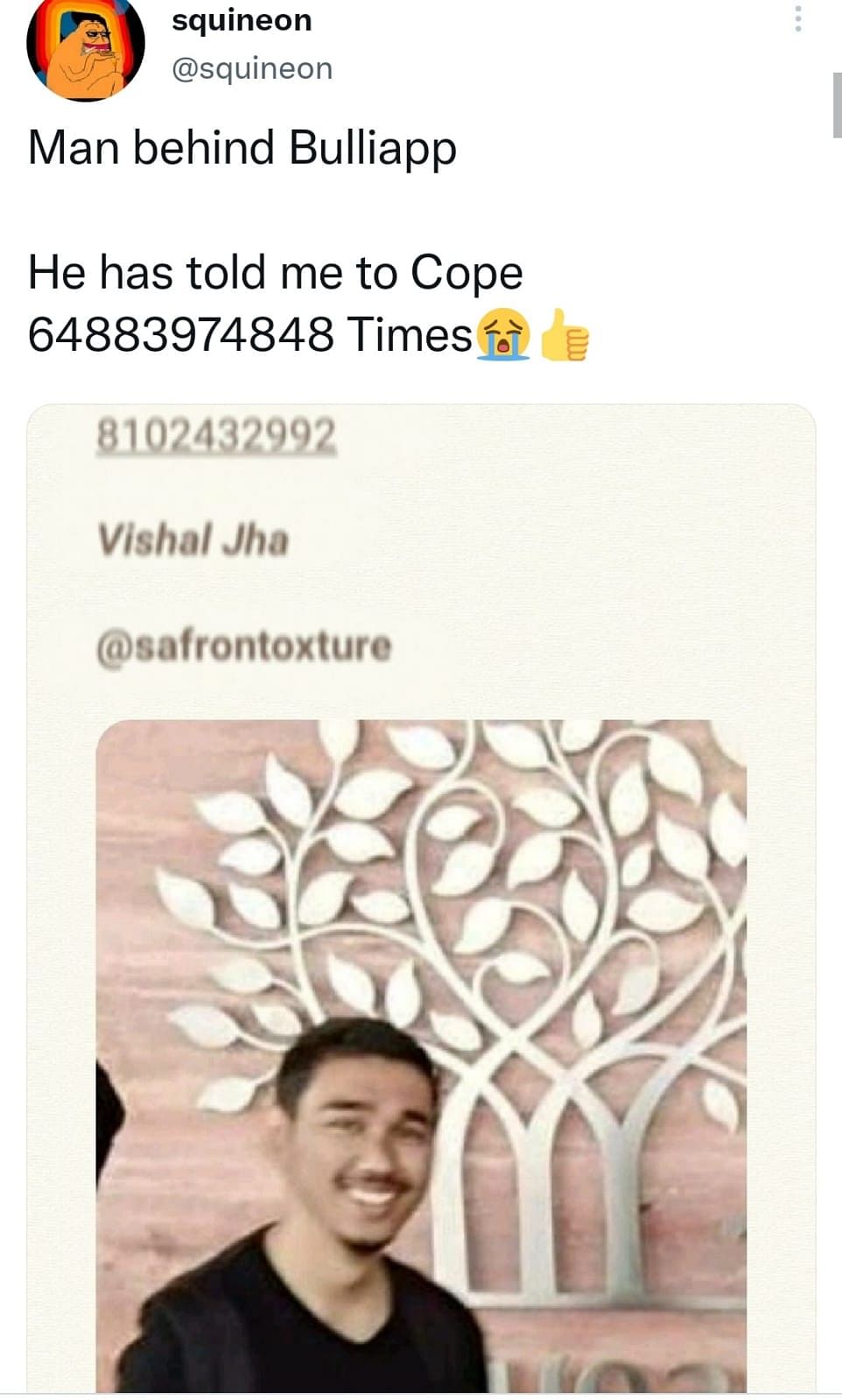Click the word "Bulliapp" in the tweet

point(373,147)
